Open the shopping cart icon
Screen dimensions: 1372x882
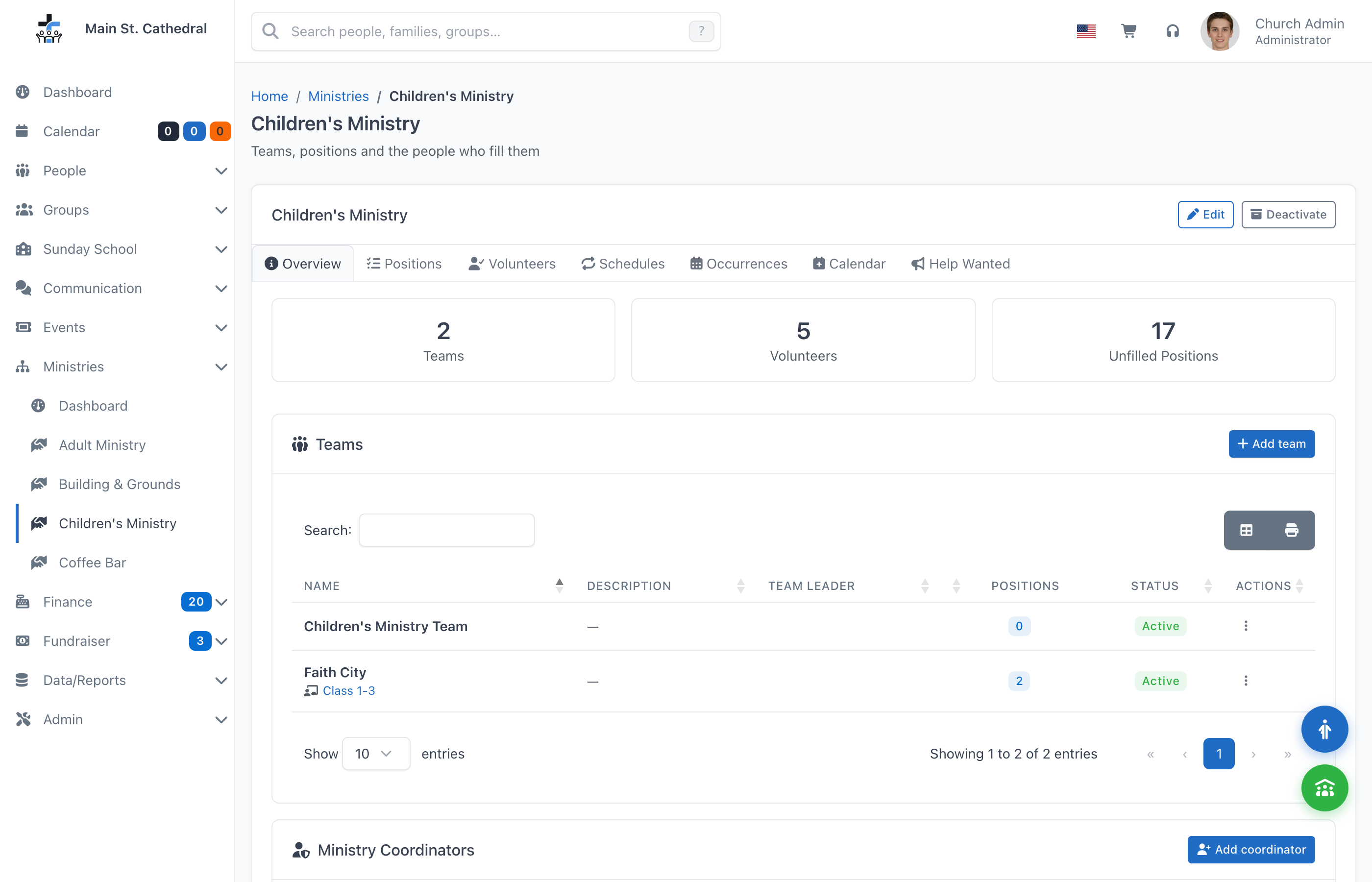click(x=1128, y=31)
